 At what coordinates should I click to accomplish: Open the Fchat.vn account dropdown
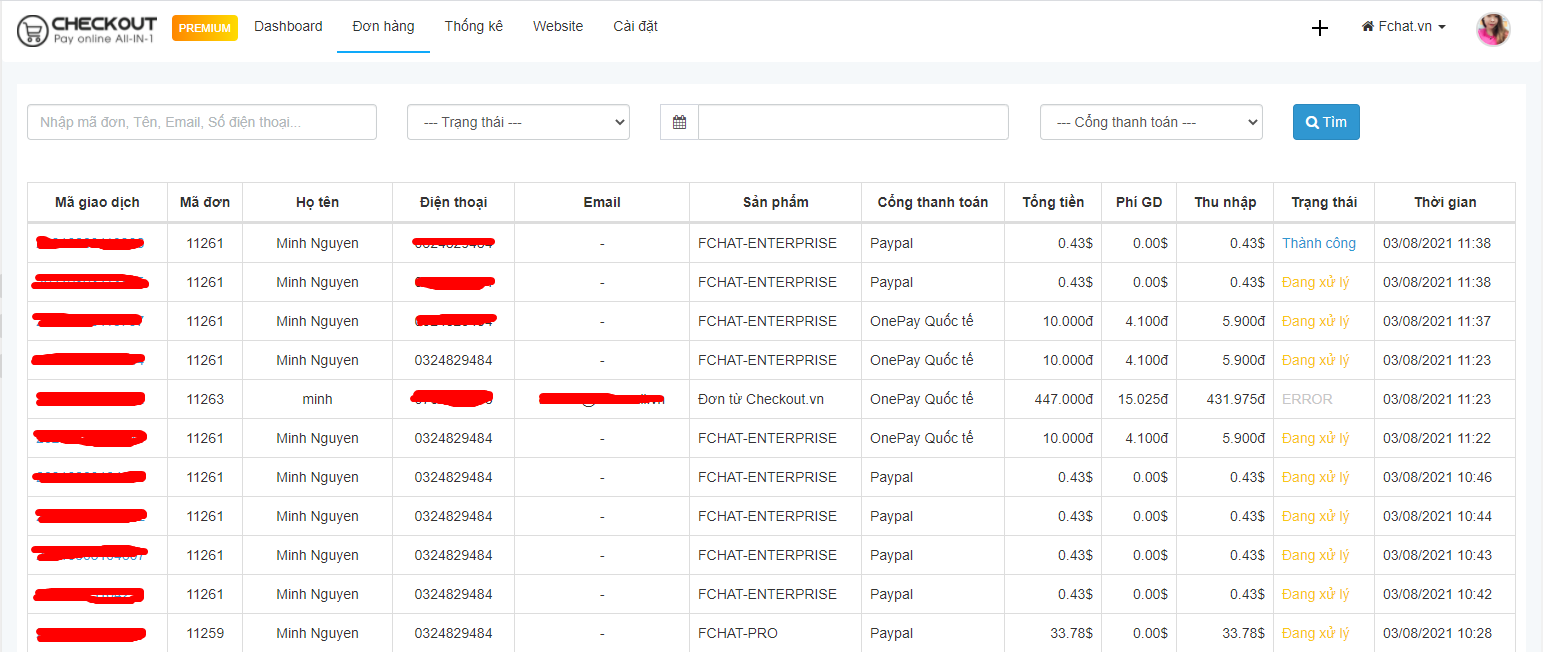pyautogui.click(x=1404, y=27)
